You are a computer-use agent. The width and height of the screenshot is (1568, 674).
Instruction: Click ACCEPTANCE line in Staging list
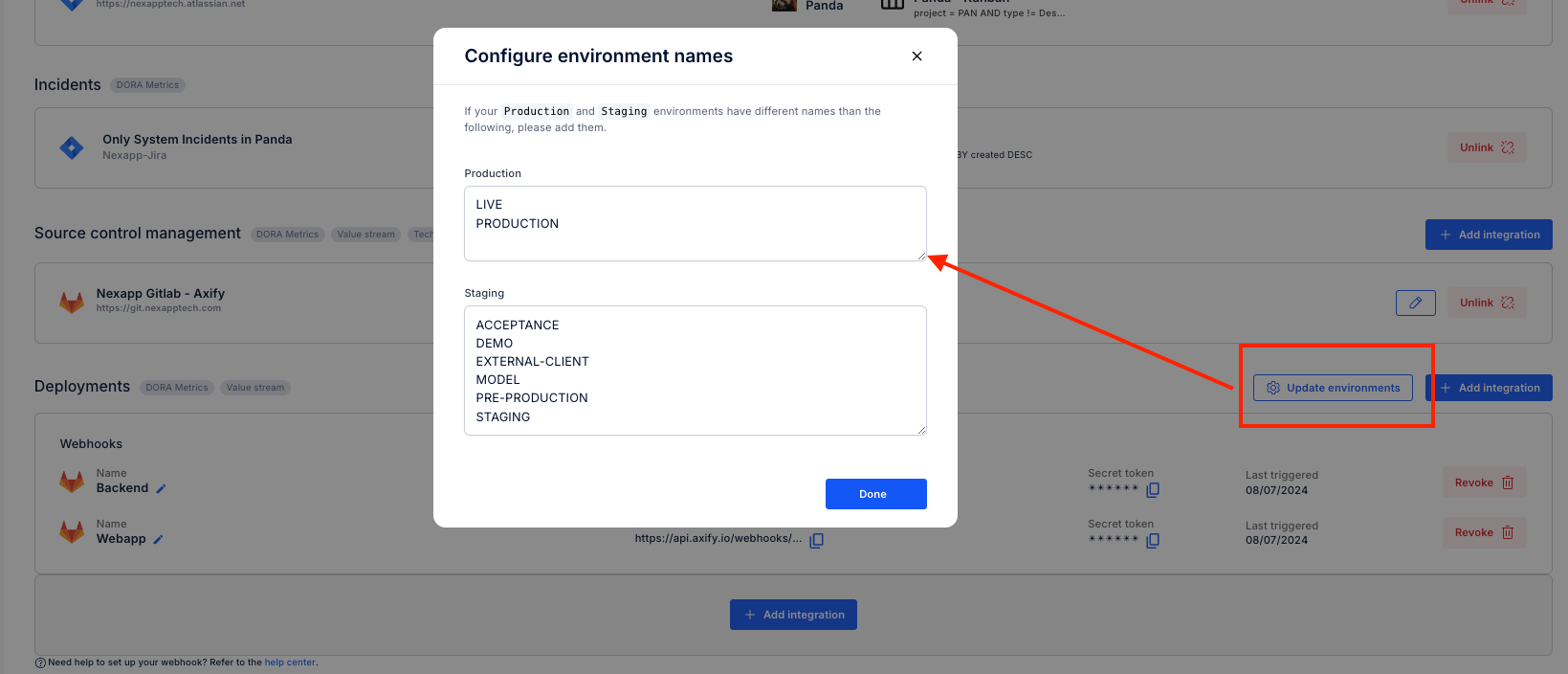tap(518, 326)
